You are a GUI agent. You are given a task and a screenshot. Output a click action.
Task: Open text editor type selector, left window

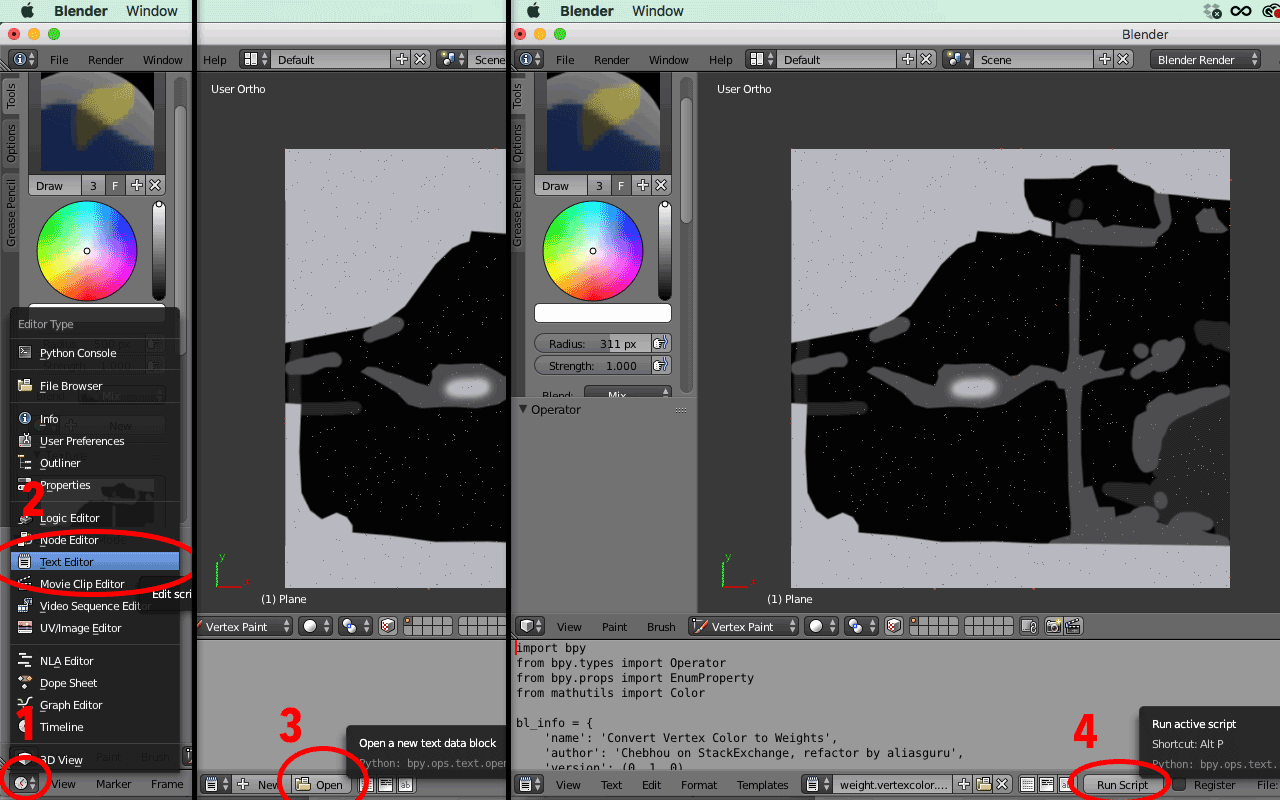[x=216, y=785]
